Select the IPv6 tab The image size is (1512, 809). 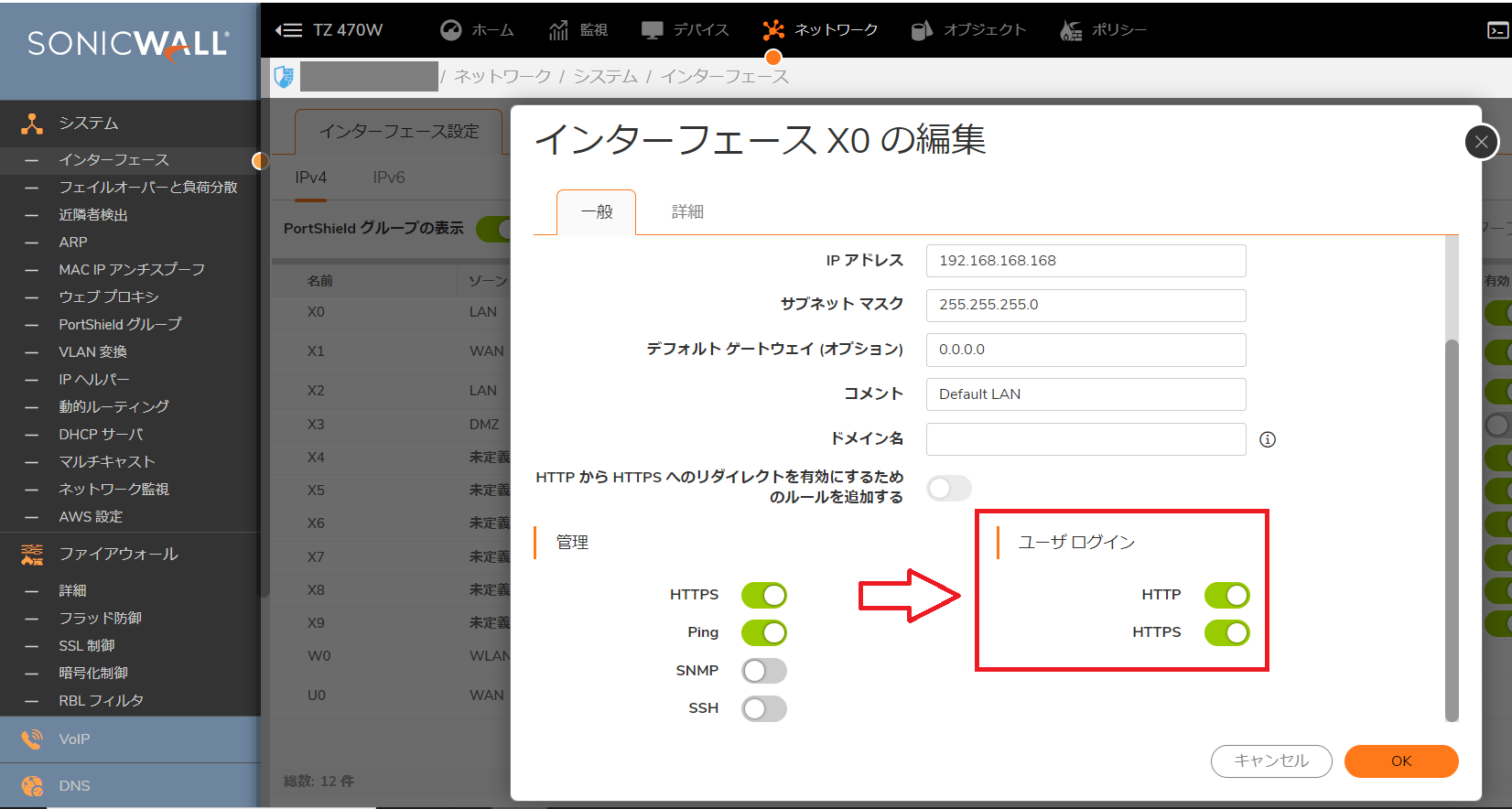coord(389,178)
